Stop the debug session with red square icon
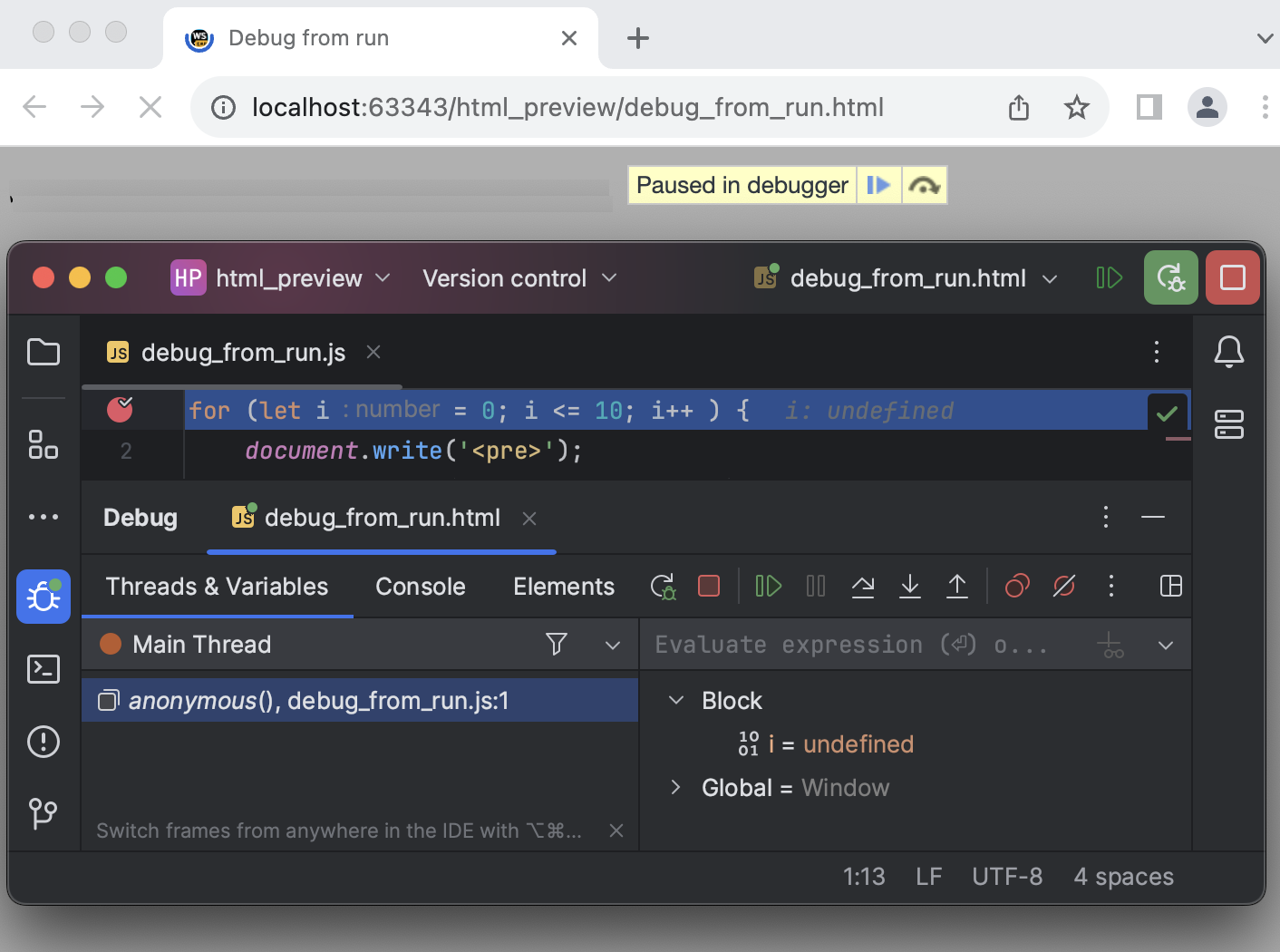The height and width of the screenshot is (952, 1280). [708, 586]
